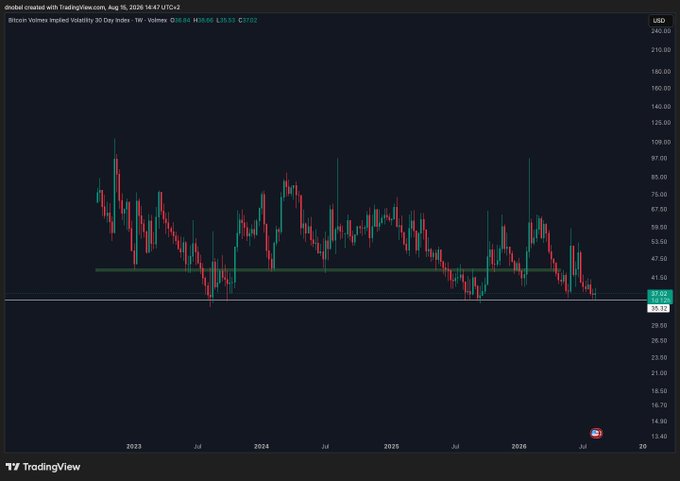
Task: Click the 16.70 price scale label
Action: (x=659, y=405)
